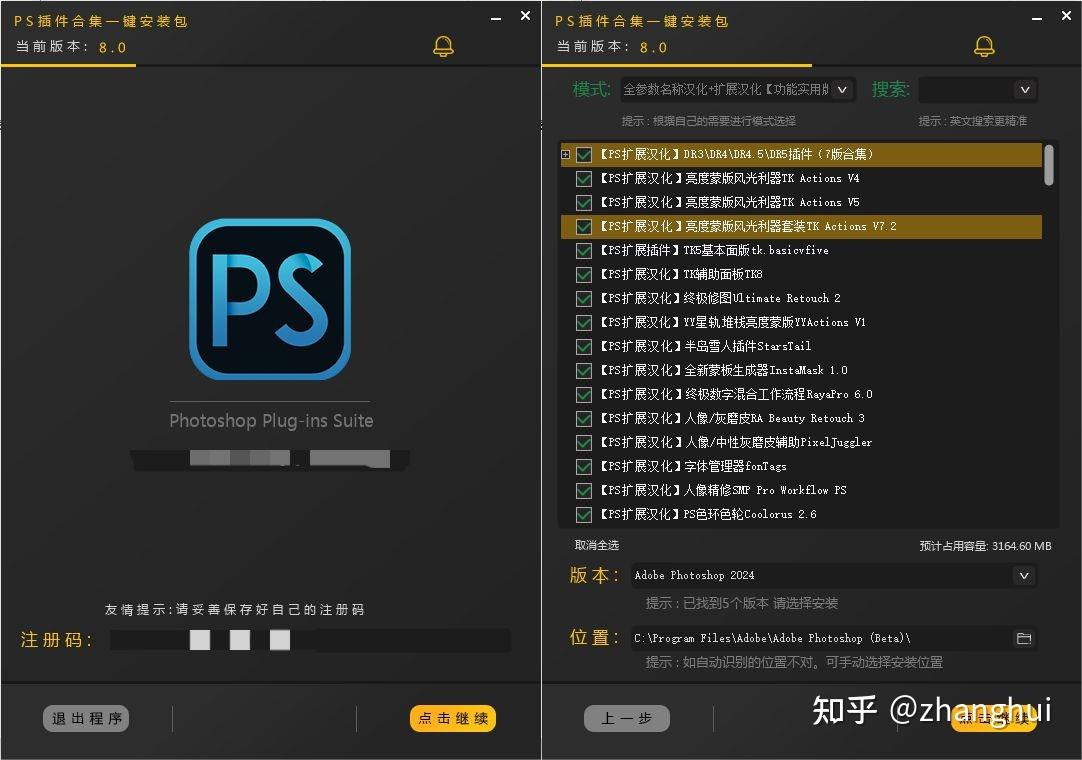Disable the PS色环色轮Coolorus 2.6 plugin

[x=583, y=514]
